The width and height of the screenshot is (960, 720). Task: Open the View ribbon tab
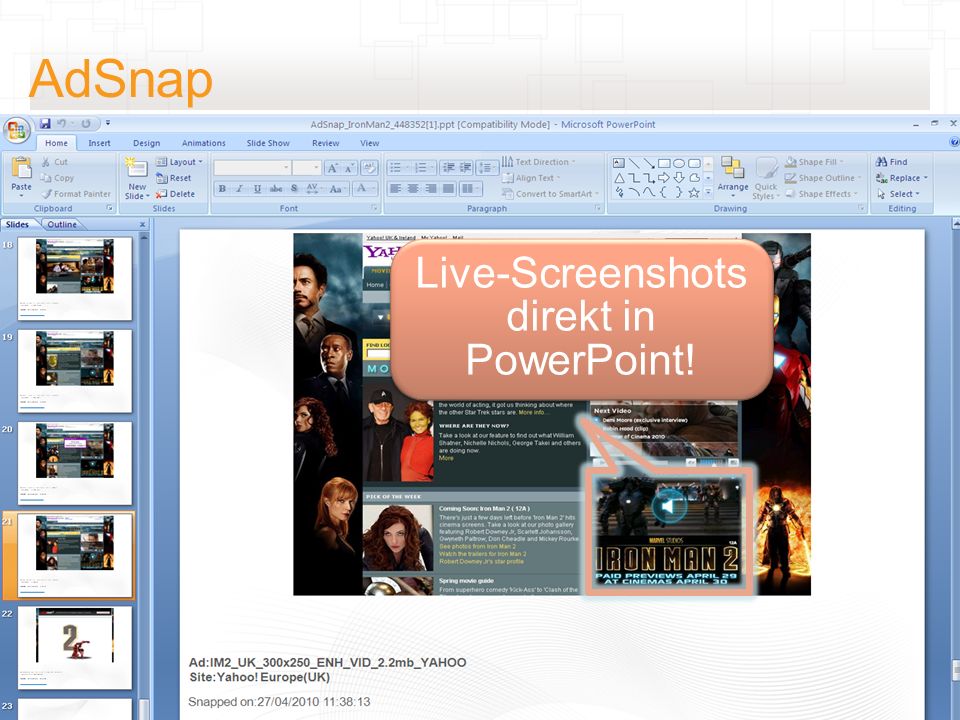tap(369, 143)
